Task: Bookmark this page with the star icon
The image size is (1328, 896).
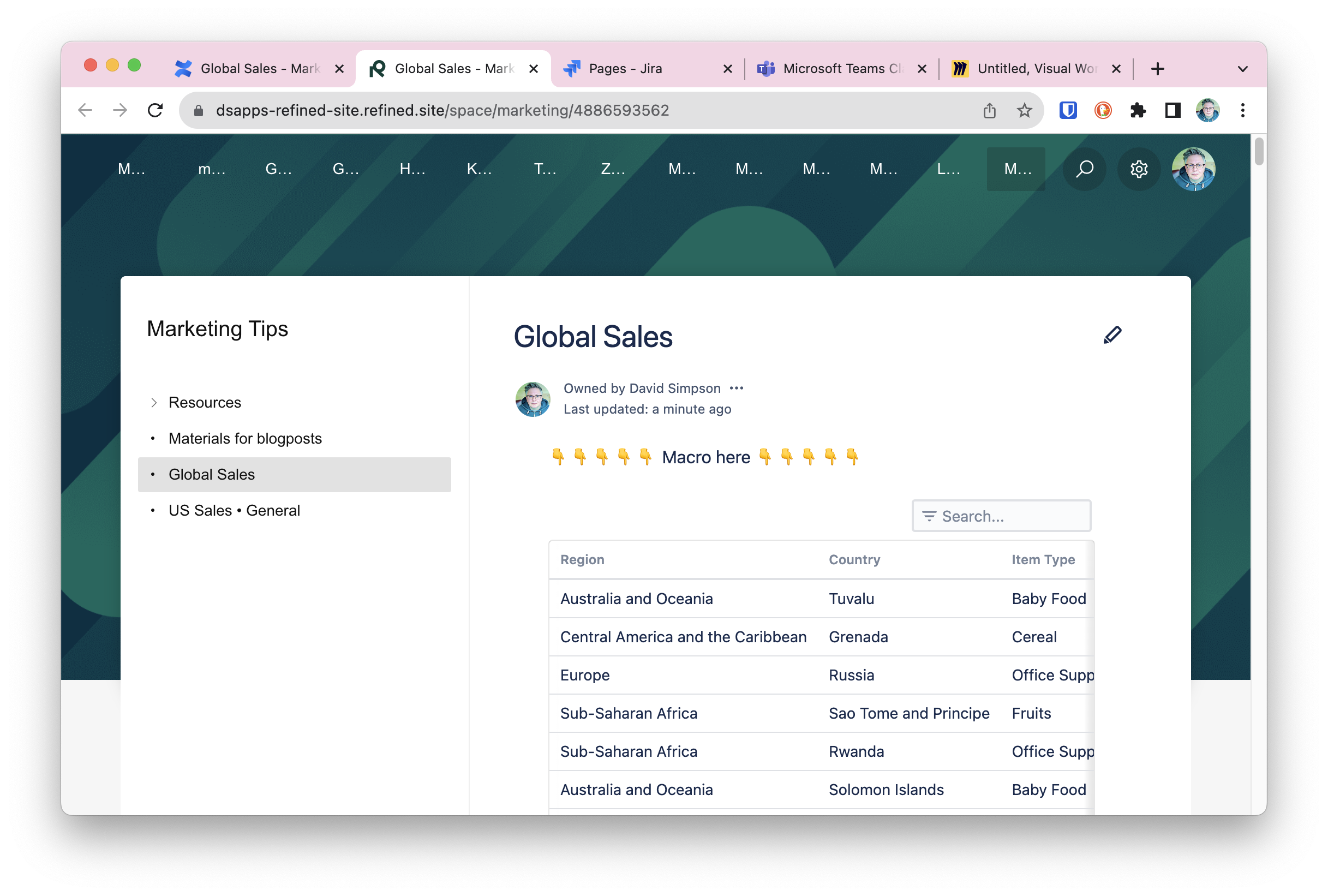Action: (x=1024, y=110)
